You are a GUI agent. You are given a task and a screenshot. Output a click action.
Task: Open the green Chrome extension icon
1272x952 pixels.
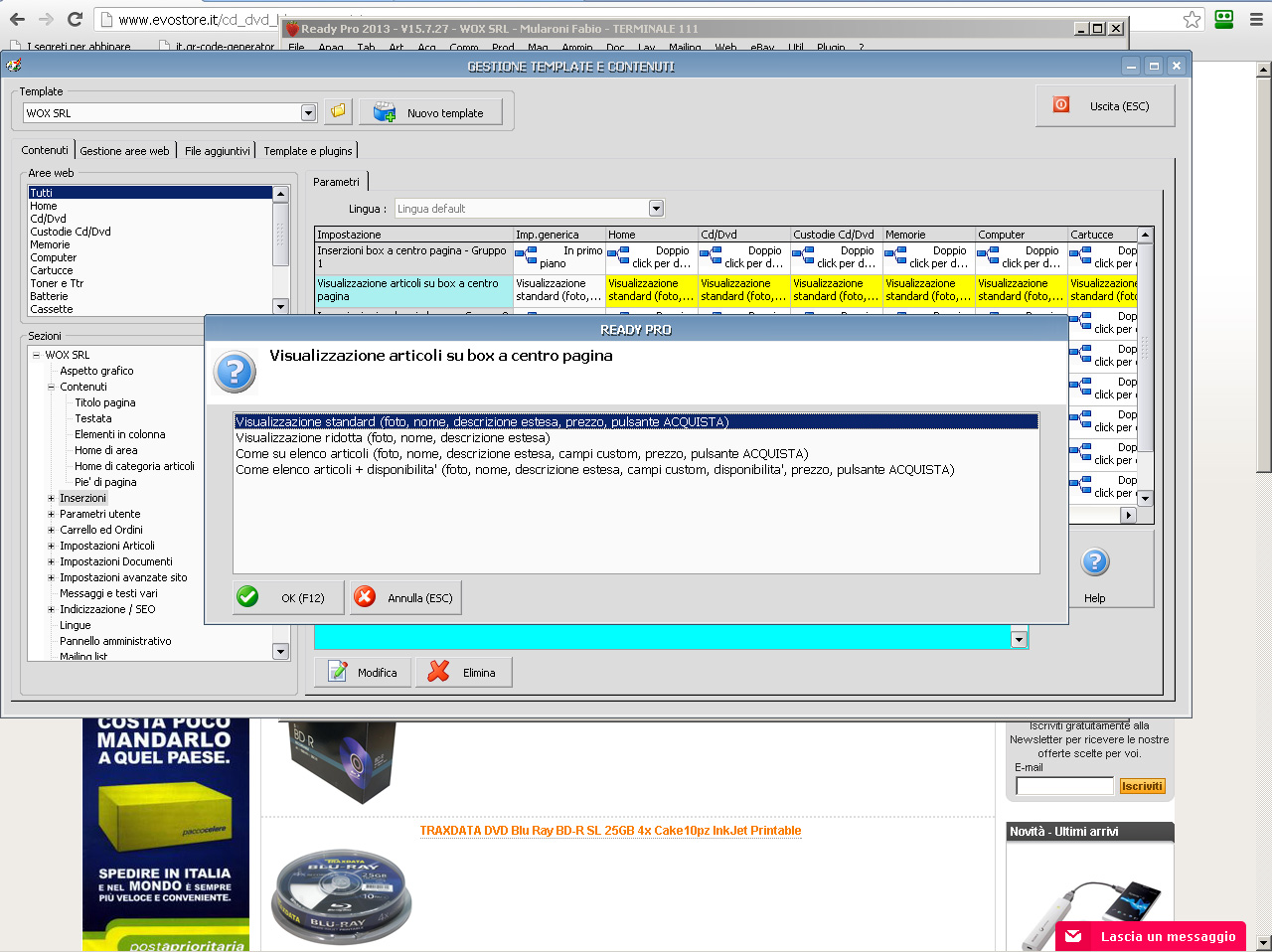coord(1224,19)
